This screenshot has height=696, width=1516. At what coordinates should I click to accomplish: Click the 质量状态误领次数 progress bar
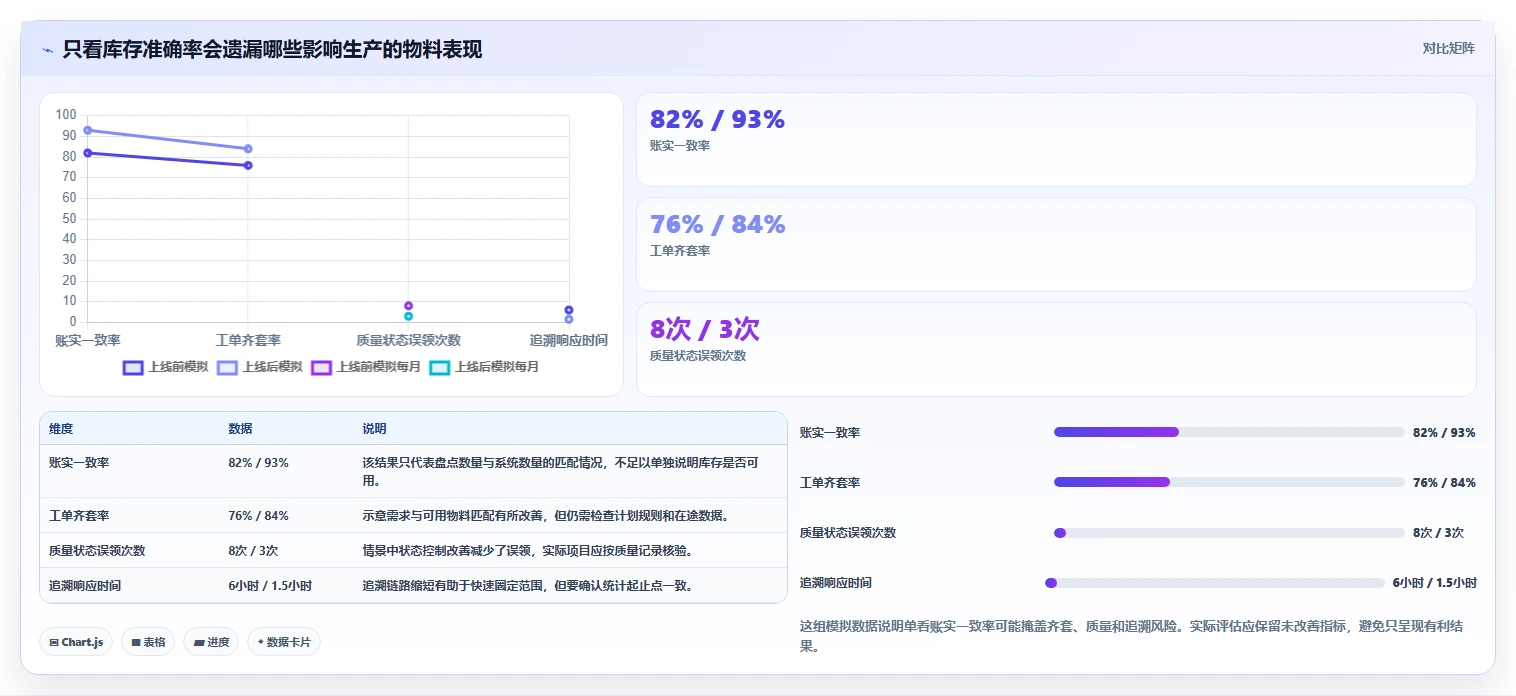[x=1229, y=533]
